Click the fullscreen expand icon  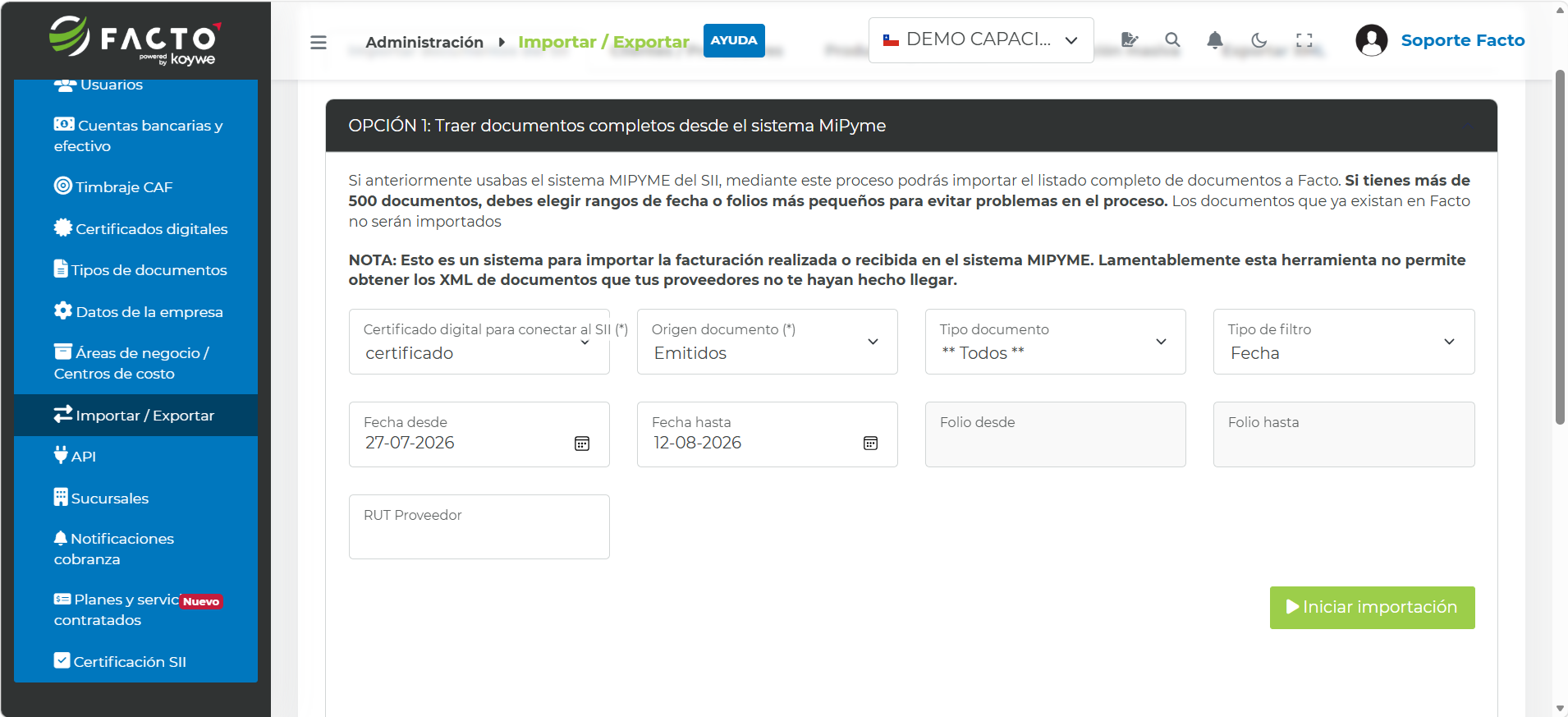[1304, 39]
